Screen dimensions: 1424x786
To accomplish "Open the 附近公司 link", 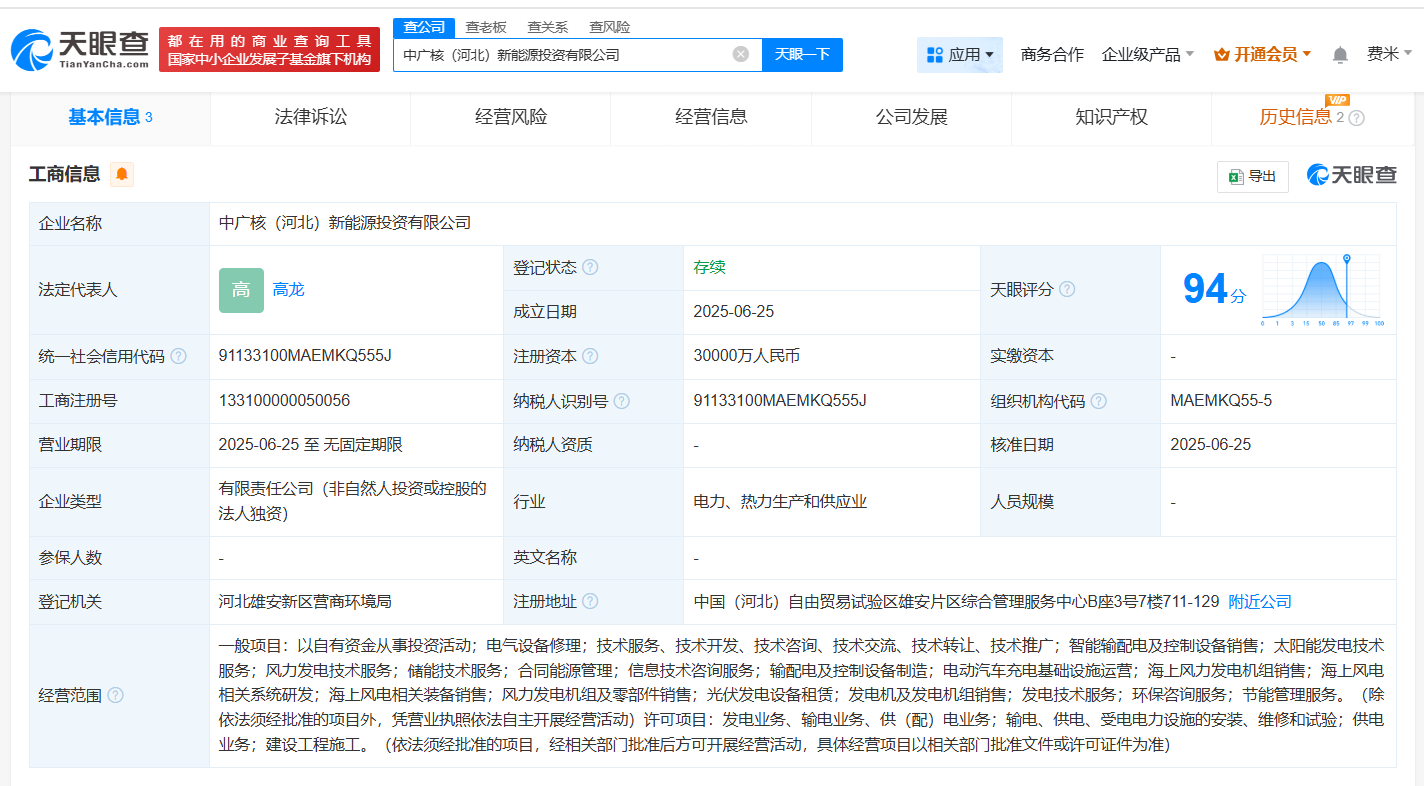I will 1259,602.
